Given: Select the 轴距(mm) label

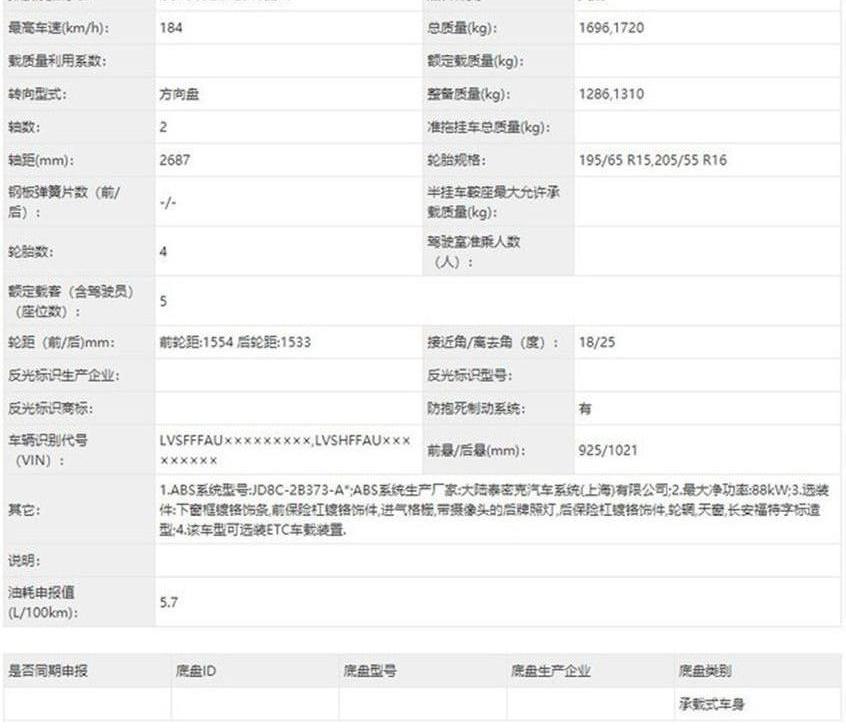Looking at the screenshot, I should tap(41, 160).
